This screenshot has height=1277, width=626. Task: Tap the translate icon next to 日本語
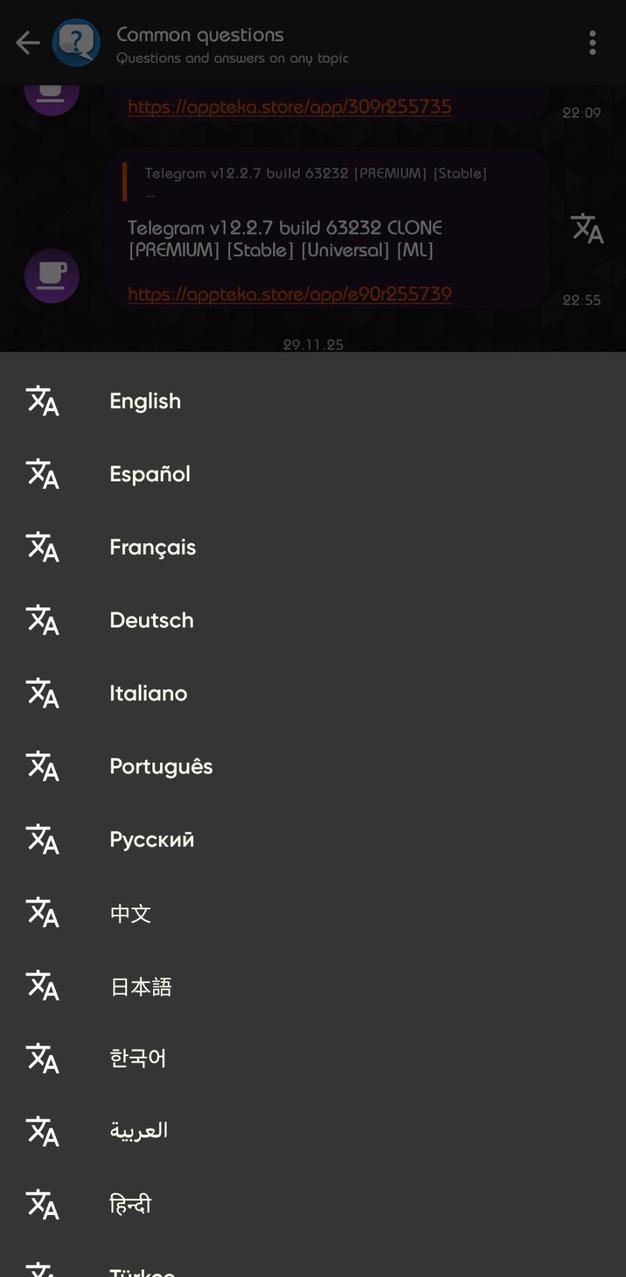42,985
